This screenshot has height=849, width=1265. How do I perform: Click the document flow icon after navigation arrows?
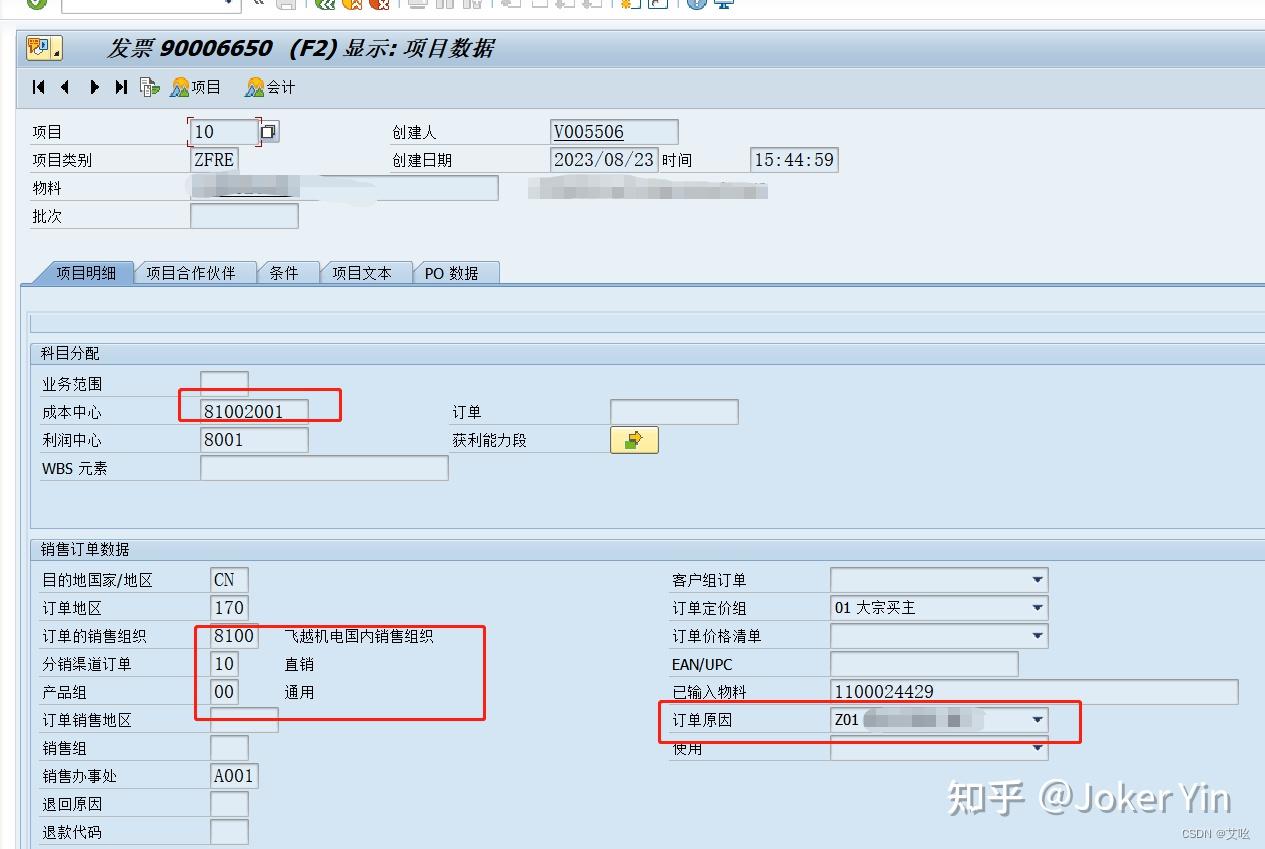click(149, 86)
